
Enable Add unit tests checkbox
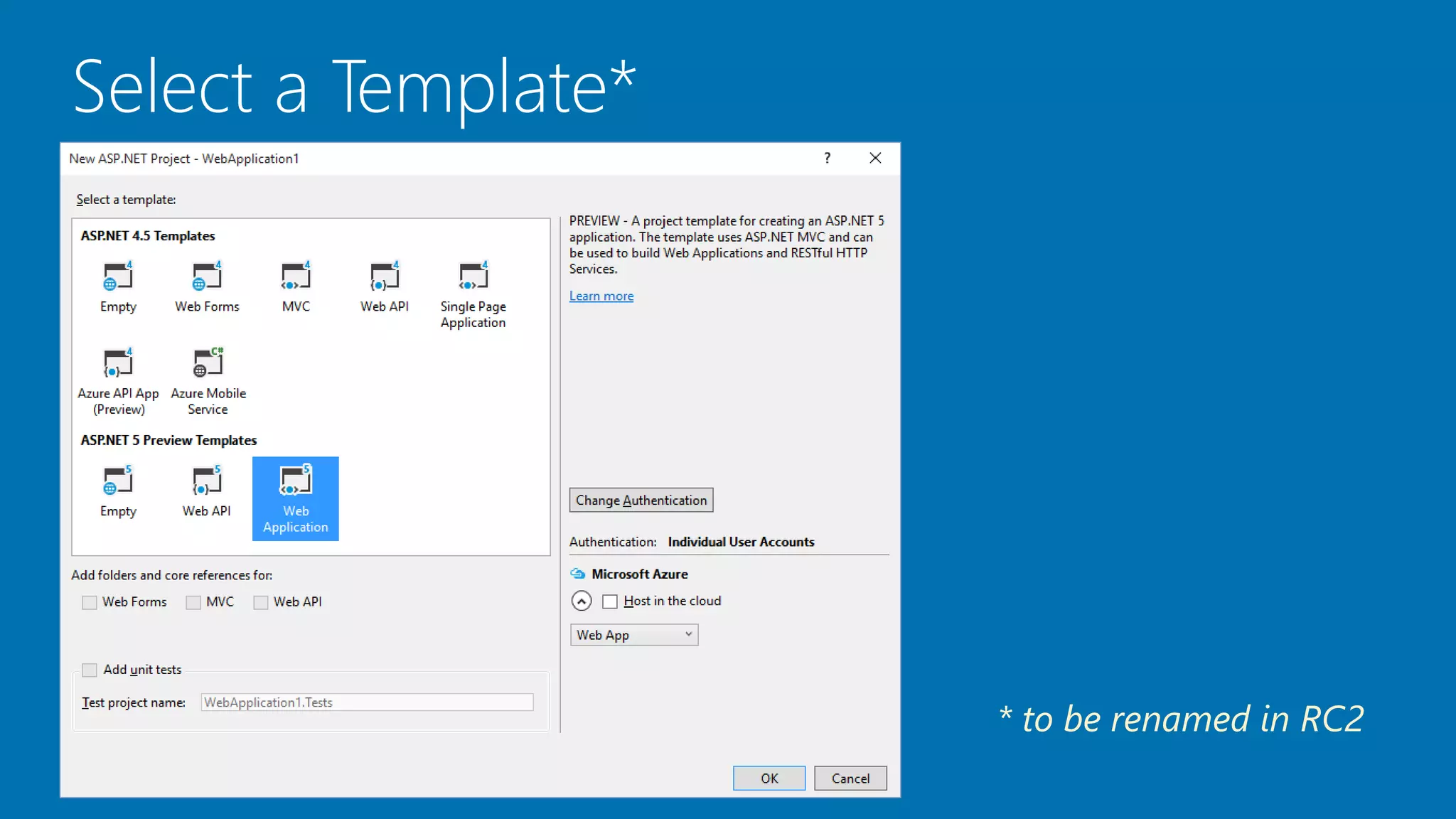click(x=89, y=670)
